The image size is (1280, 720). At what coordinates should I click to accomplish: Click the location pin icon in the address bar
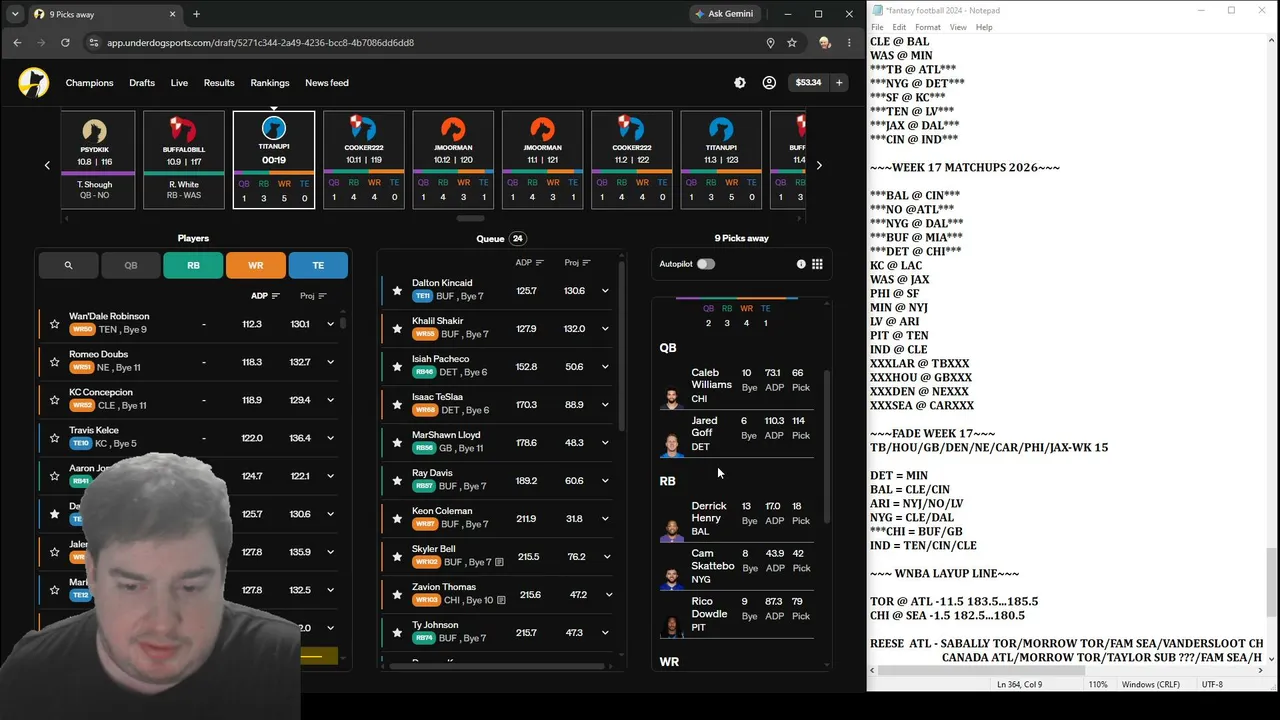[x=770, y=43]
